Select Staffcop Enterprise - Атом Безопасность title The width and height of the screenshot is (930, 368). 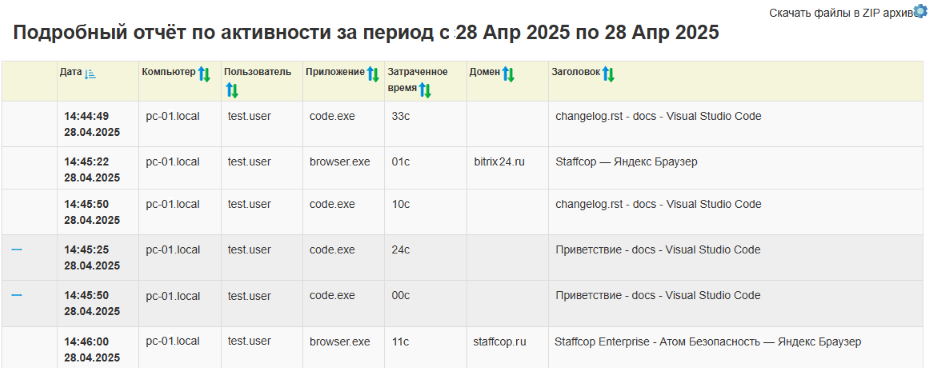coord(708,342)
